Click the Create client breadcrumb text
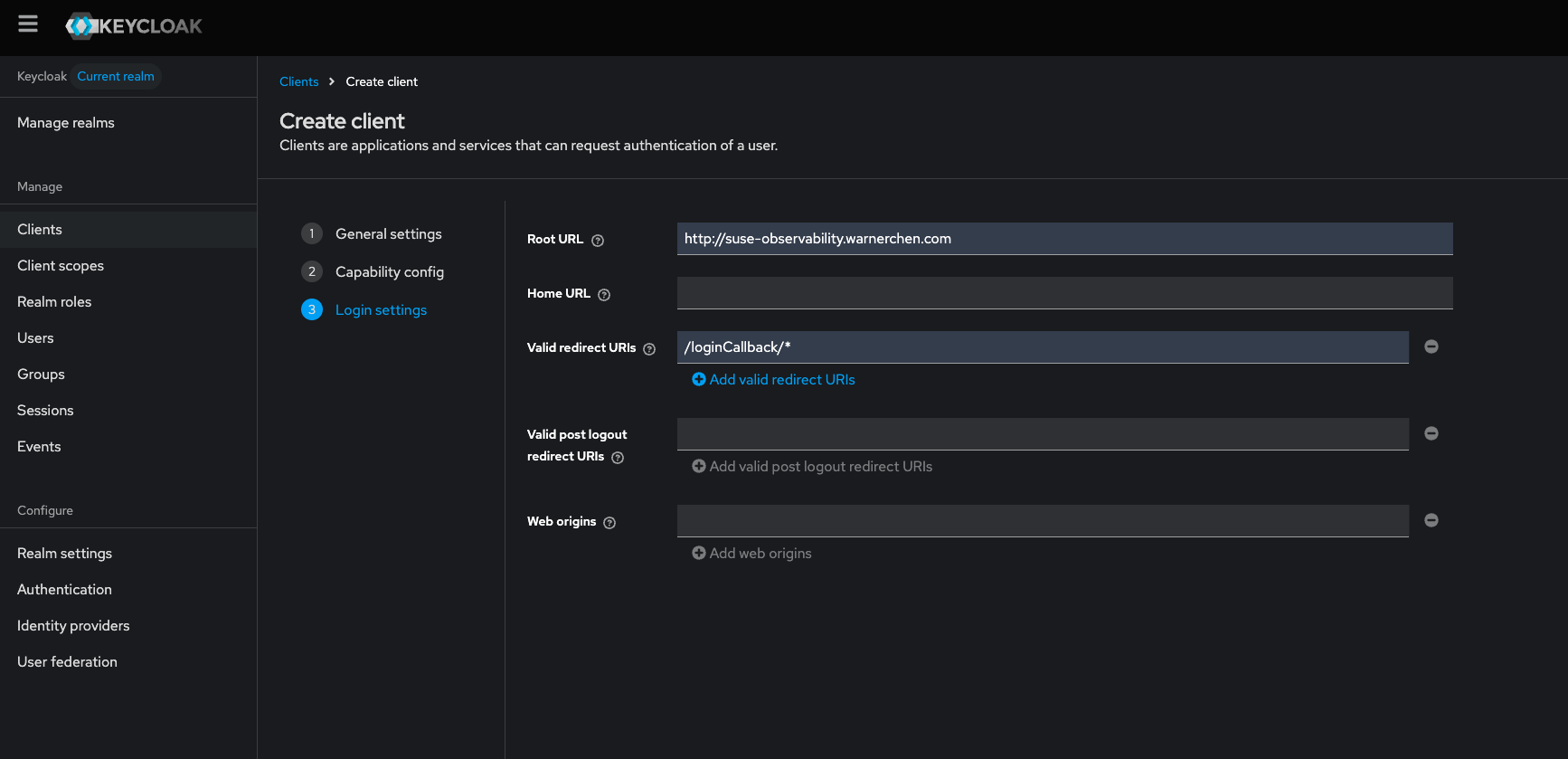 tap(382, 81)
